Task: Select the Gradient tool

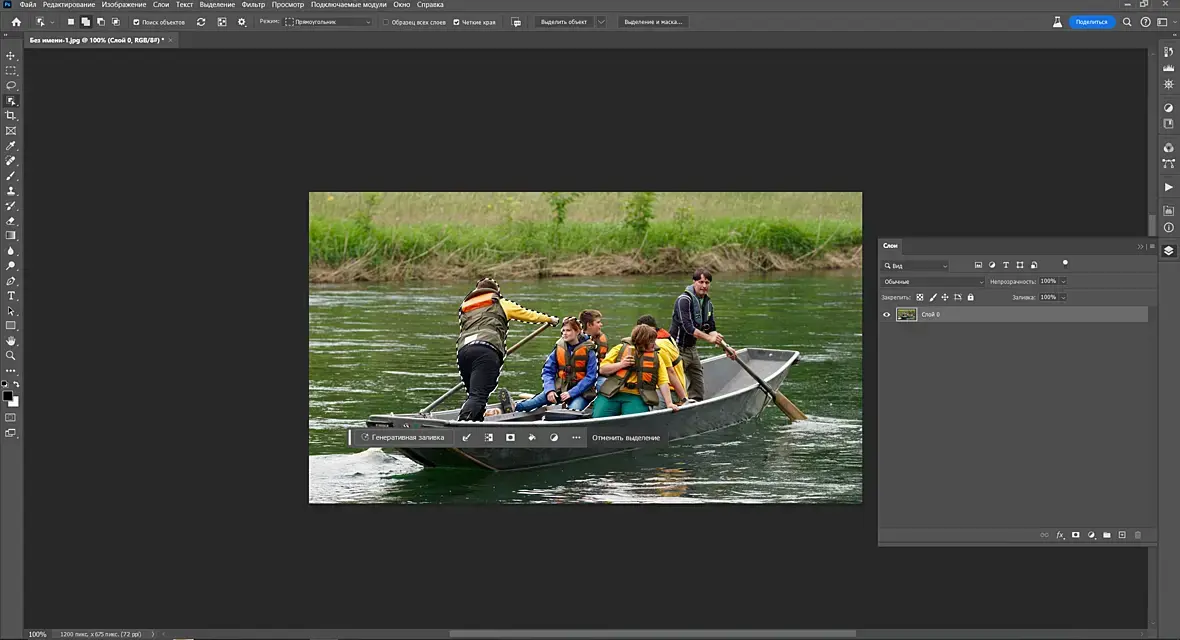Action: coord(11,236)
